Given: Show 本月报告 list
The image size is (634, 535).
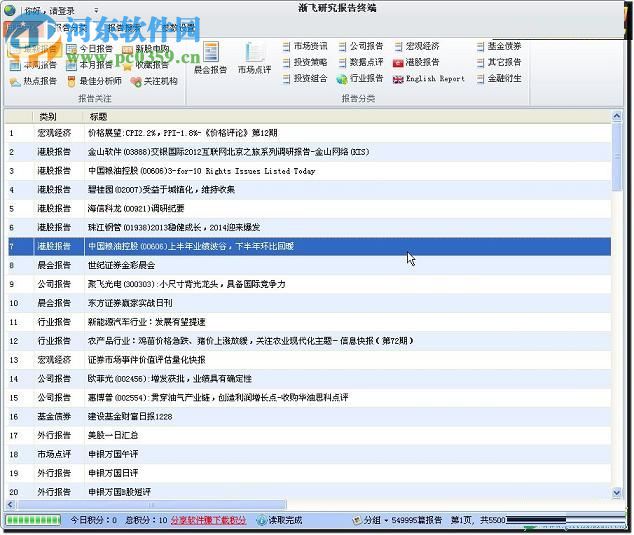Looking at the screenshot, I should (x=89, y=65).
